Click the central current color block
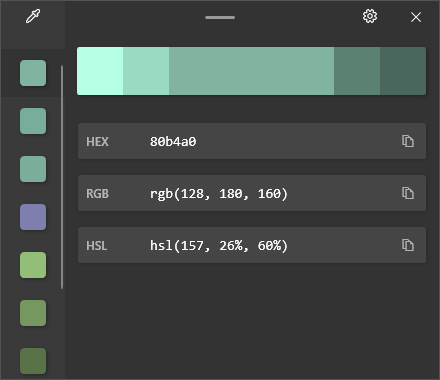This screenshot has height=380, width=440. point(251,71)
